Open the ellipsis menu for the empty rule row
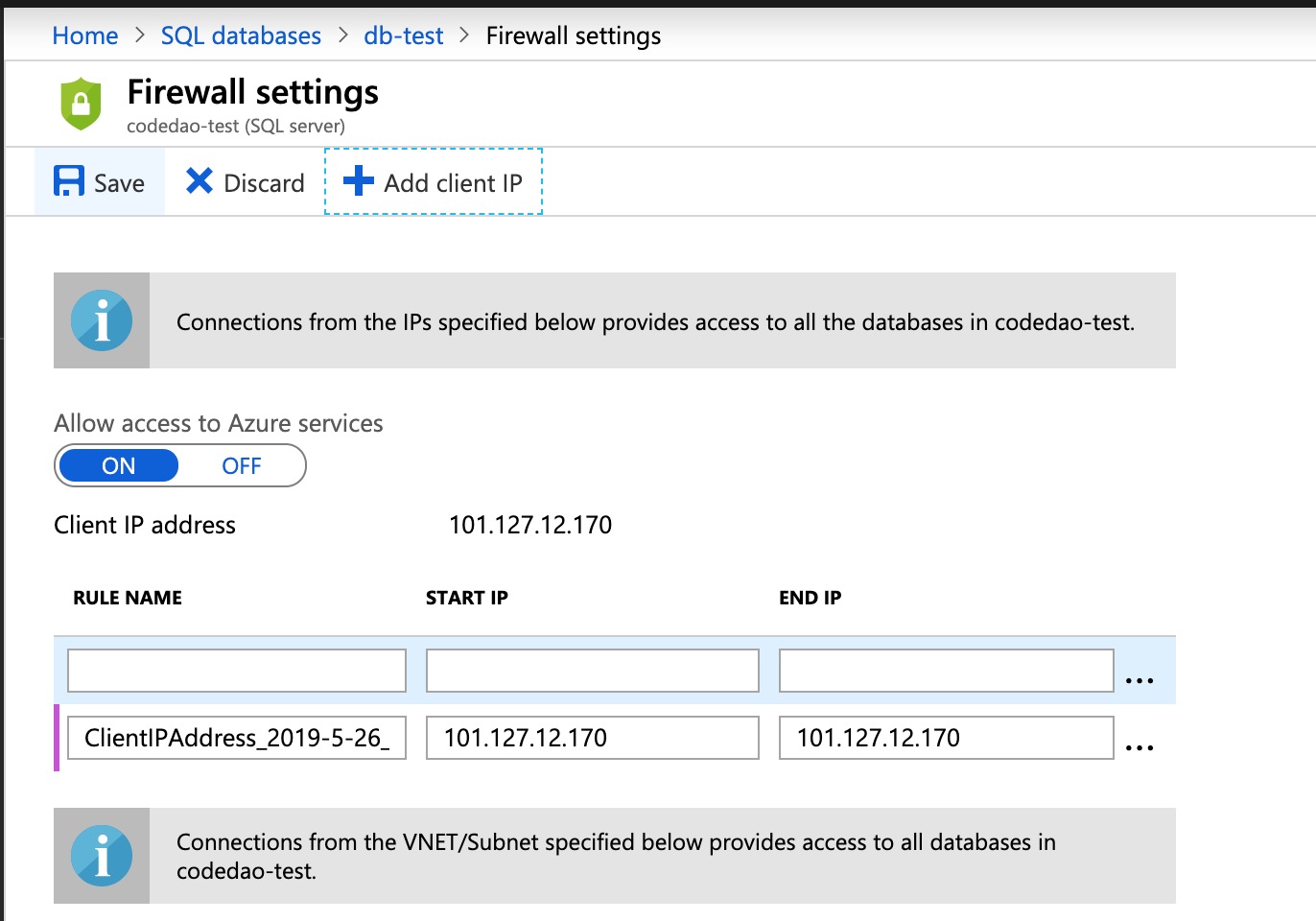 (1139, 679)
